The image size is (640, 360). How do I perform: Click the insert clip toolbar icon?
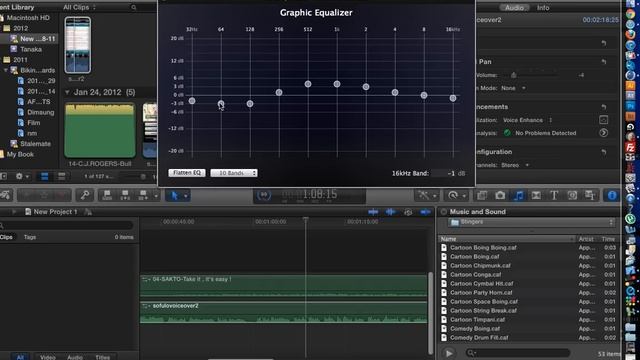[x=125, y=196]
